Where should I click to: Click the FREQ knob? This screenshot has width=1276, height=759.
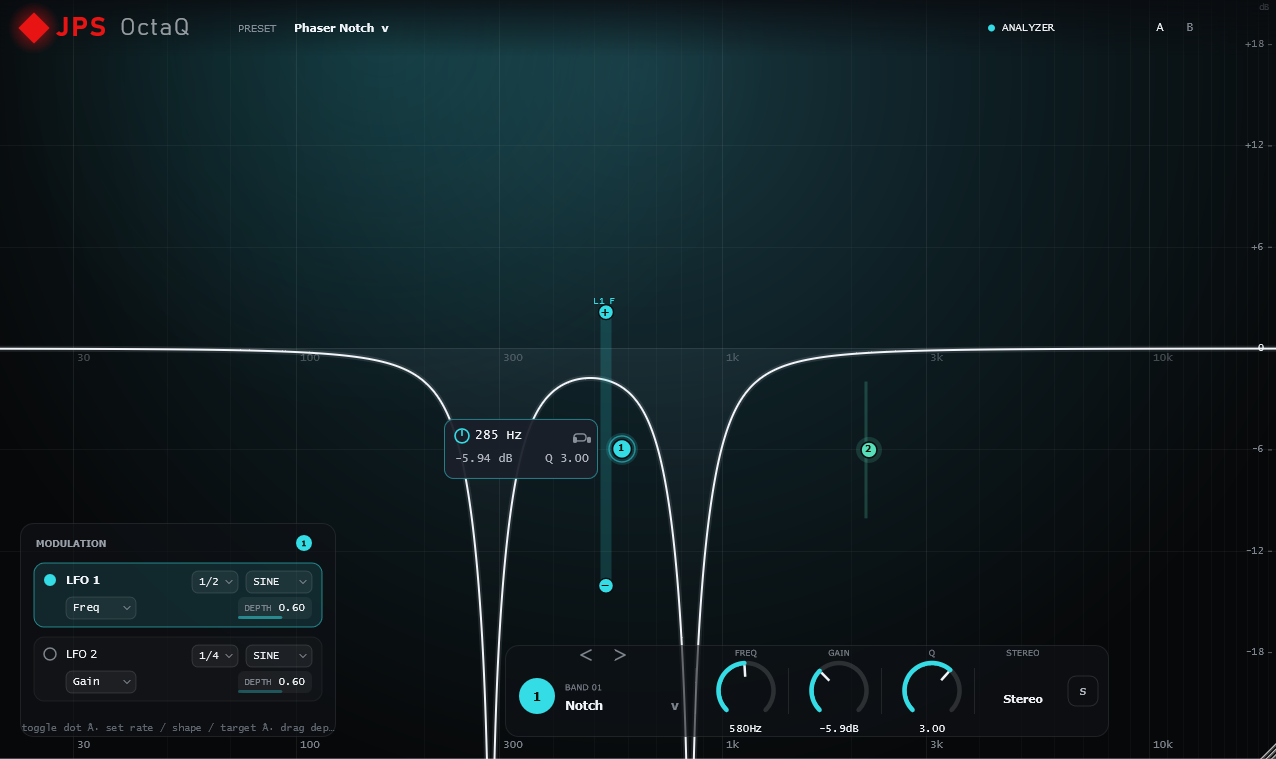[746, 690]
